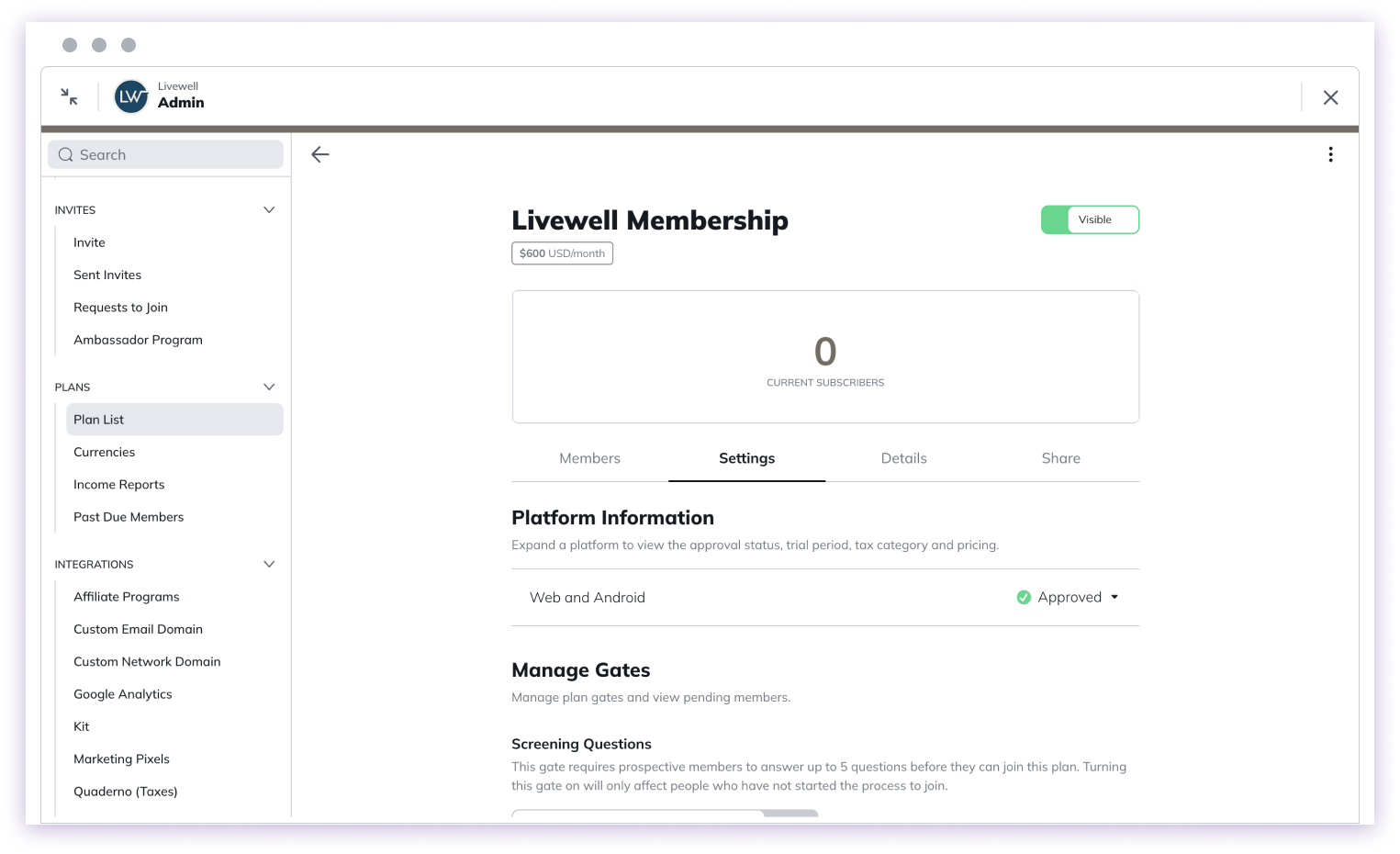Click the back arrow above Livewell Membership
The height and width of the screenshot is (854, 1400).
click(x=319, y=154)
